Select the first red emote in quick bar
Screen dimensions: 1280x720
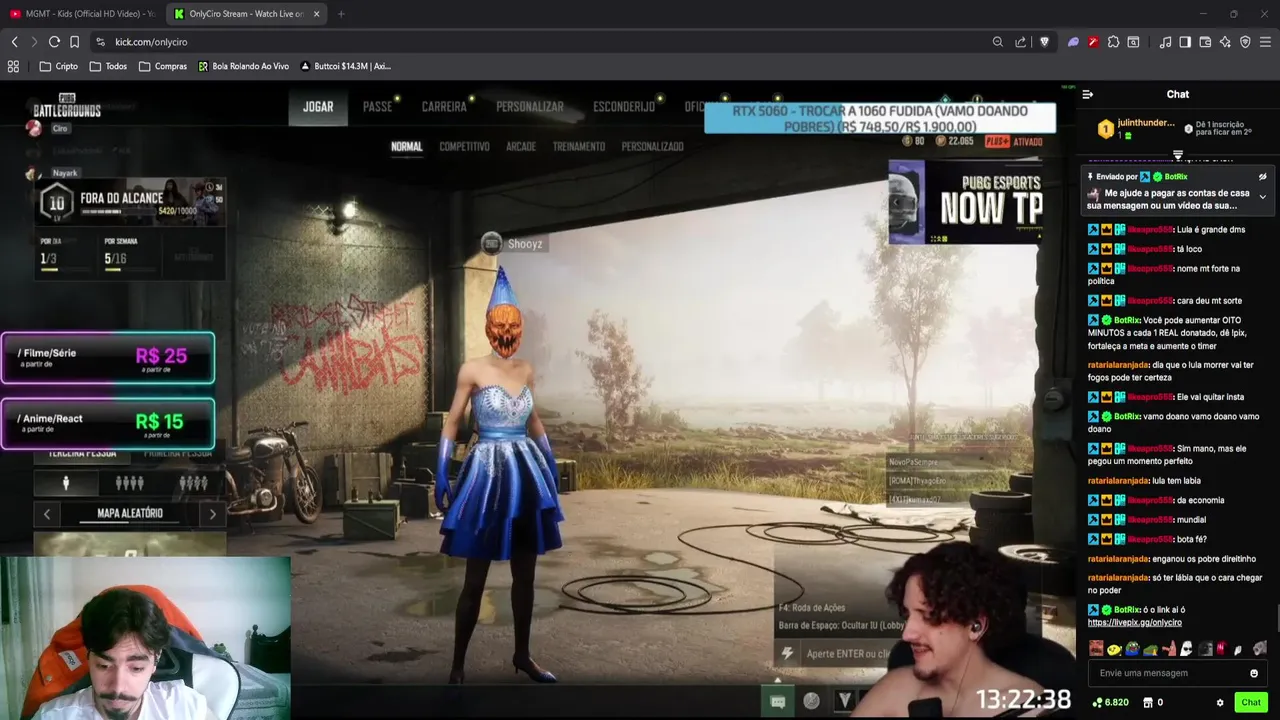(x=1096, y=649)
